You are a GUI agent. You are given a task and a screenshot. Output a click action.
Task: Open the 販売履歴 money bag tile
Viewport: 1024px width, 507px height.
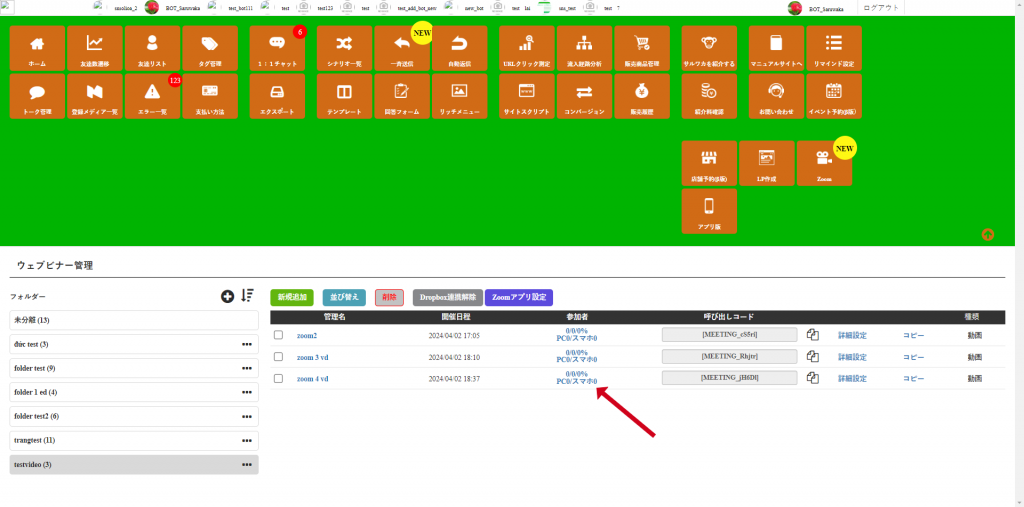(641, 96)
